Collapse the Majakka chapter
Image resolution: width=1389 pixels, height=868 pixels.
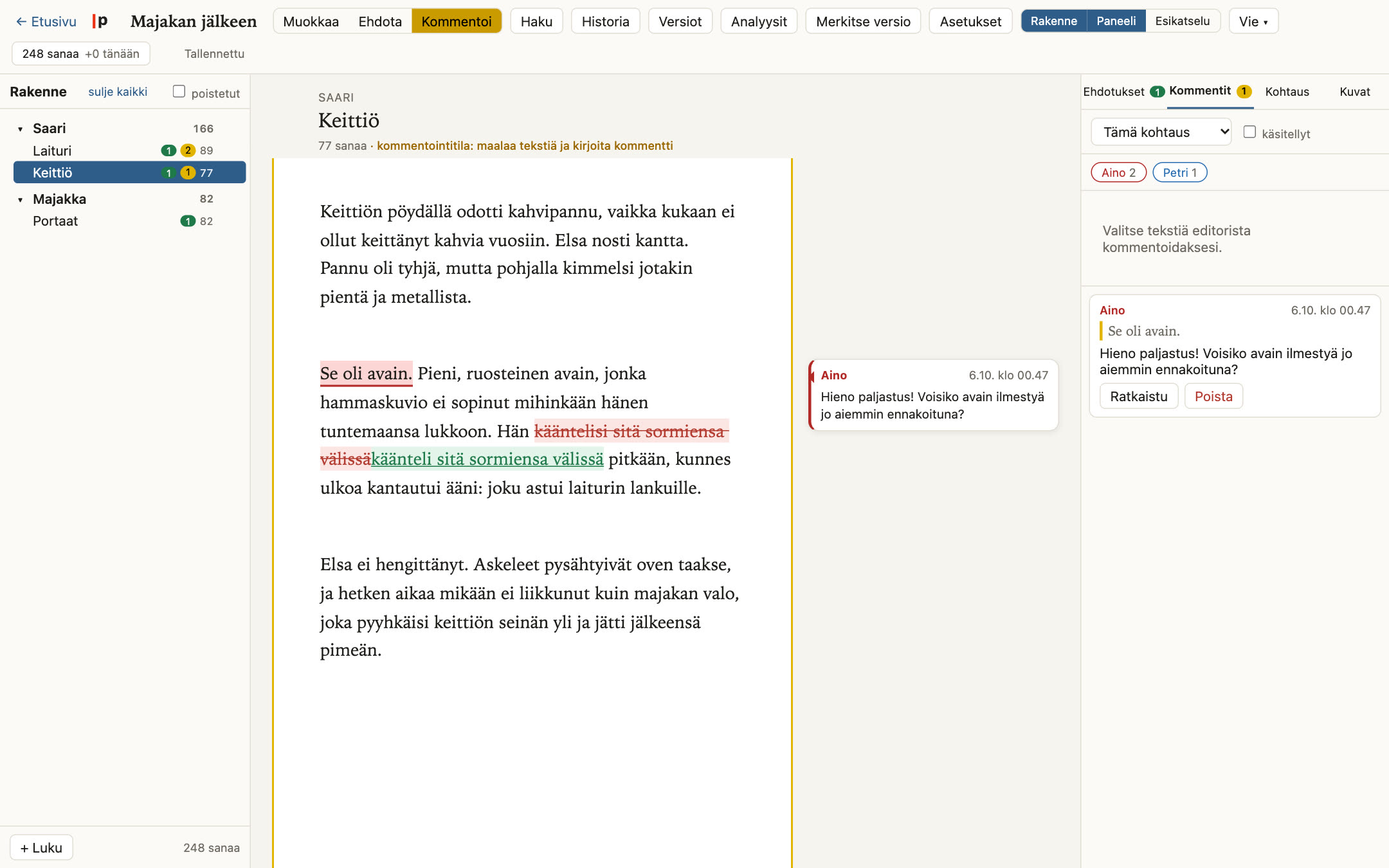pos(20,199)
